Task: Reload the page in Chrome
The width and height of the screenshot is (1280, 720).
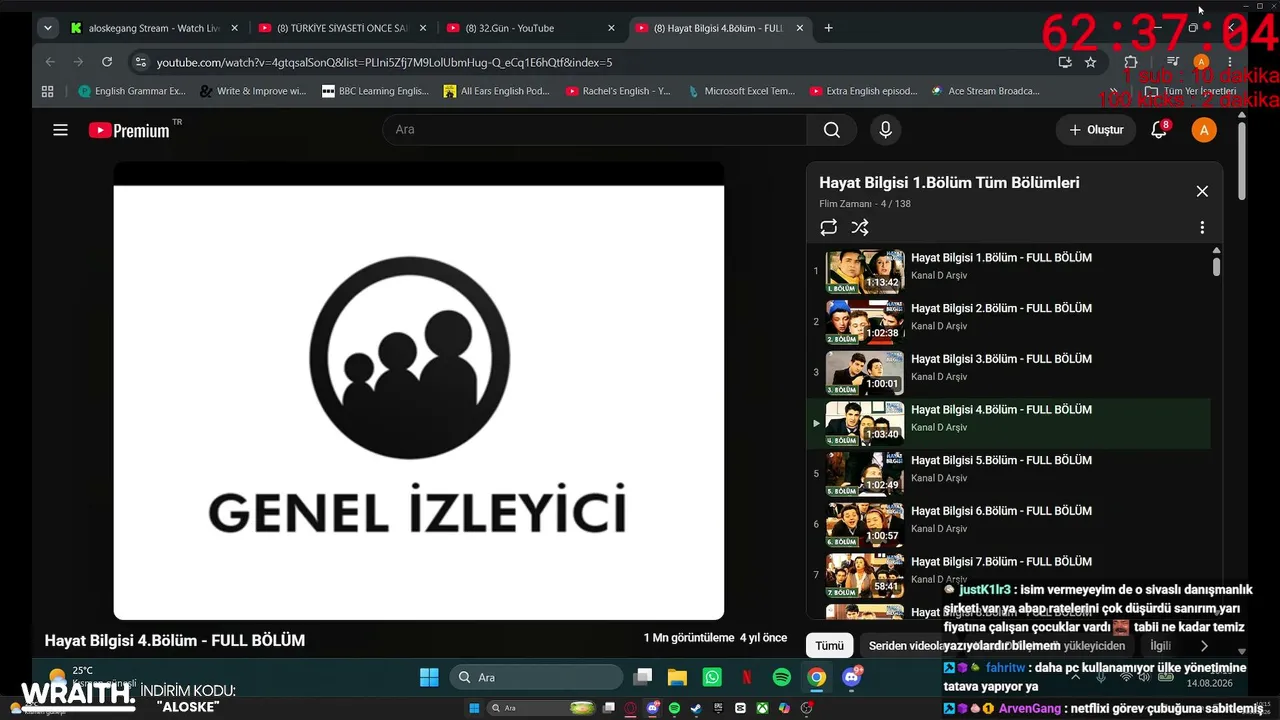Action: click(x=107, y=62)
